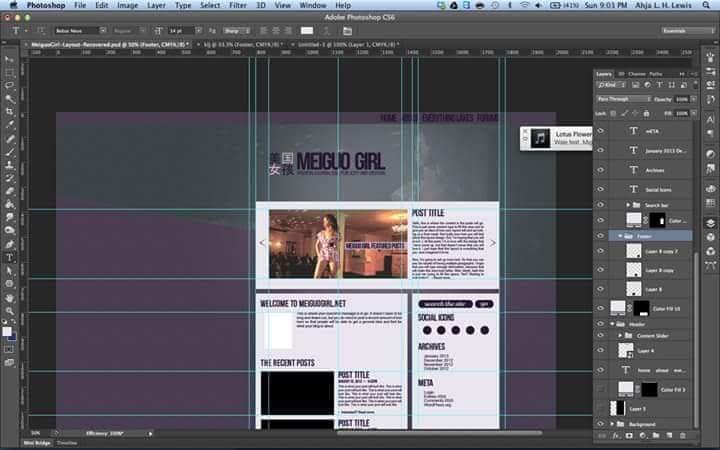Hide the Color Fill 10 layer

point(601,309)
